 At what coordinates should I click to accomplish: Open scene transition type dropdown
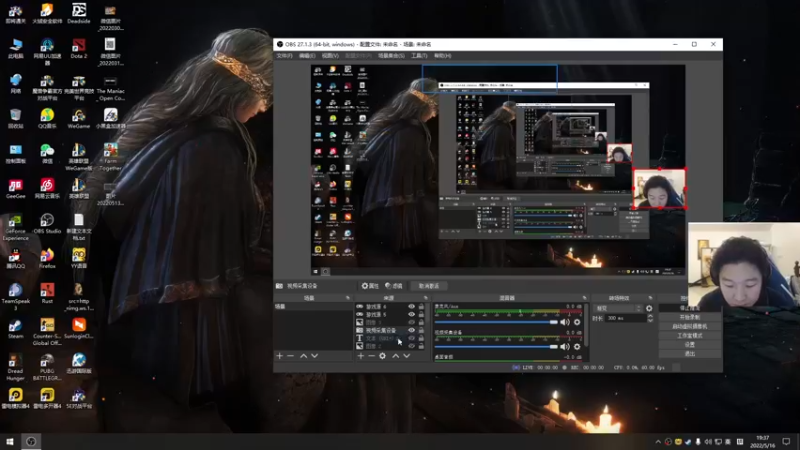(x=618, y=308)
